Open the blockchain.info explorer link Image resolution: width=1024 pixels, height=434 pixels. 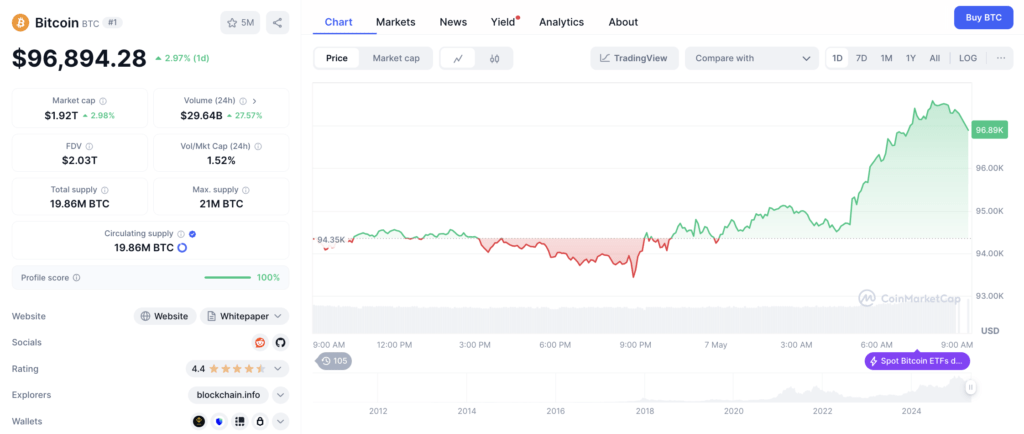click(229, 395)
